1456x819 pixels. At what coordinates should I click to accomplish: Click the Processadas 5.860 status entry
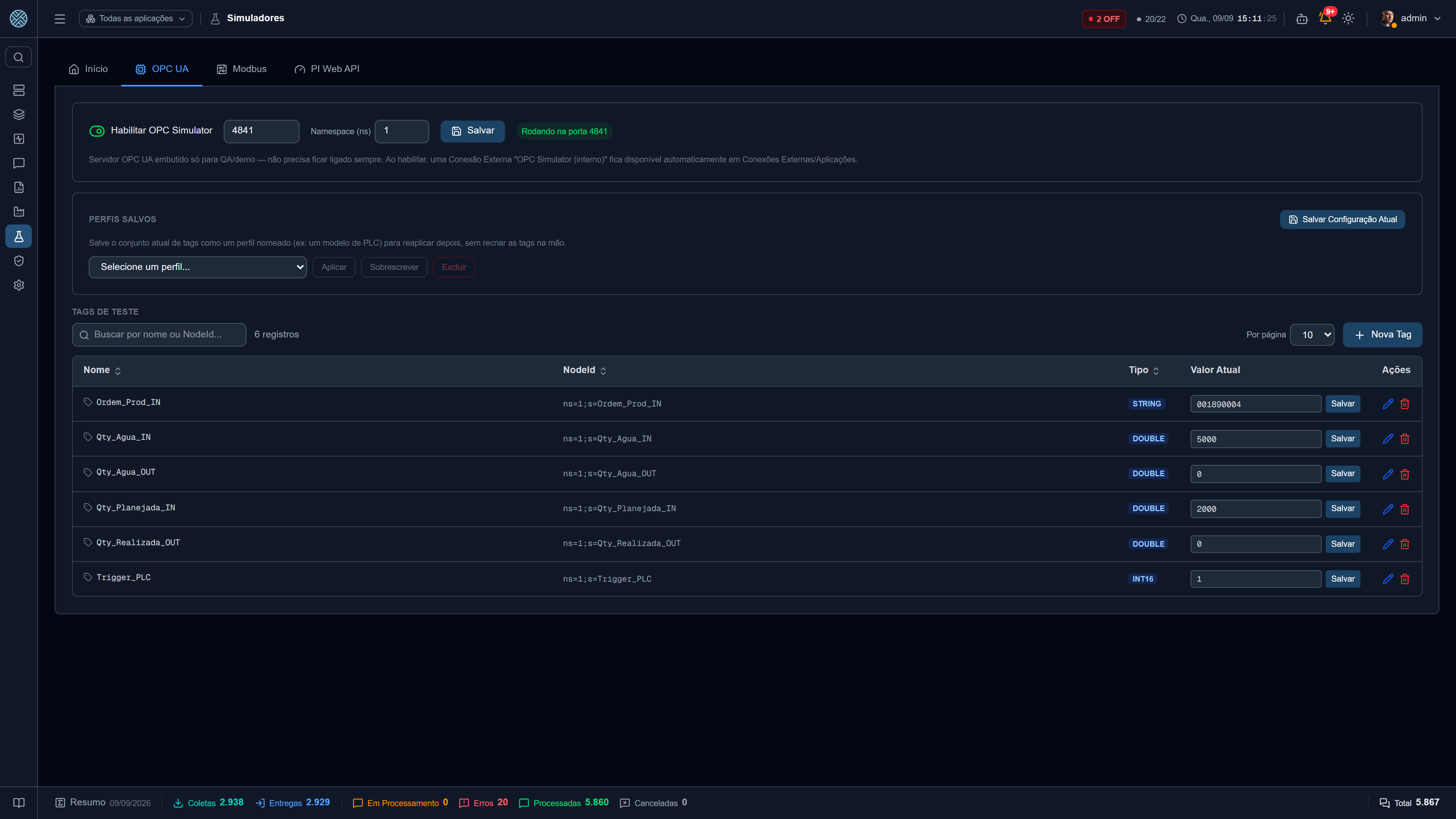(x=563, y=803)
